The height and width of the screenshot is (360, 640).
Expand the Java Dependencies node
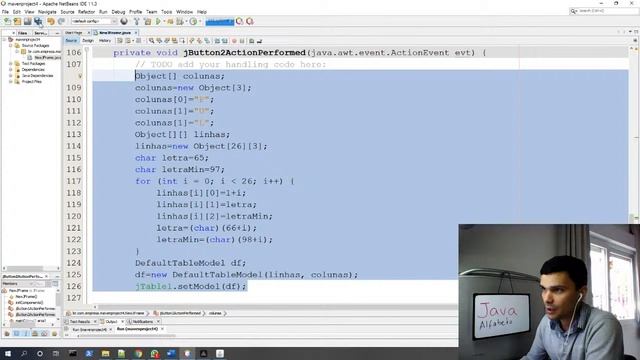tap(11, 76)
